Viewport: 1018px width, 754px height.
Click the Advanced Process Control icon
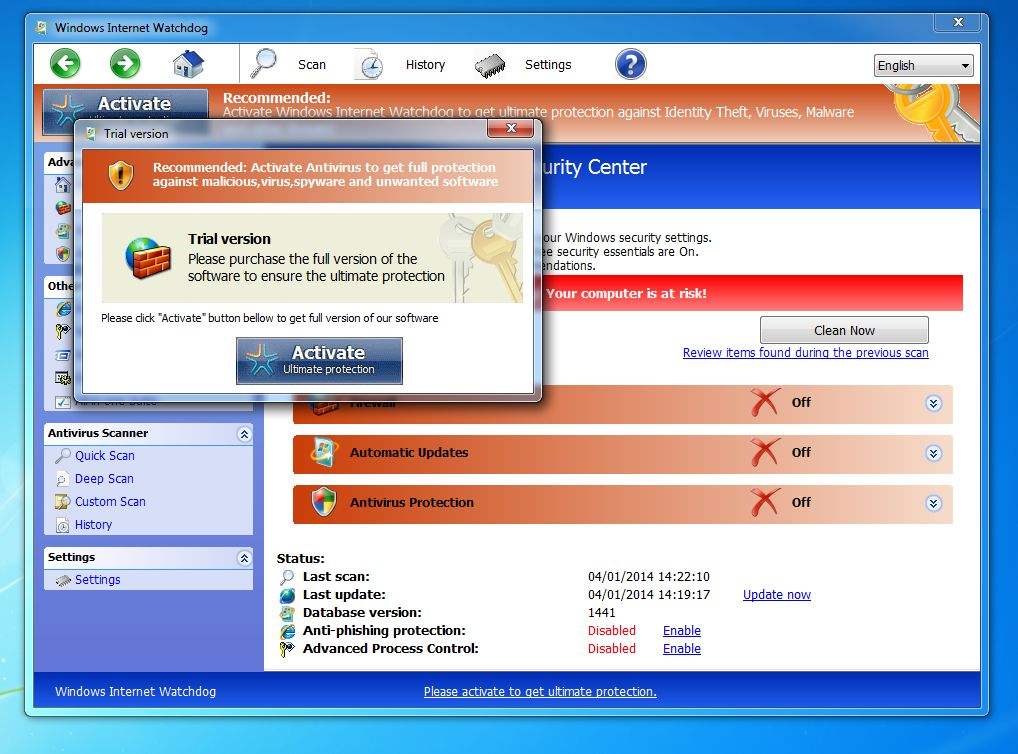287,649
